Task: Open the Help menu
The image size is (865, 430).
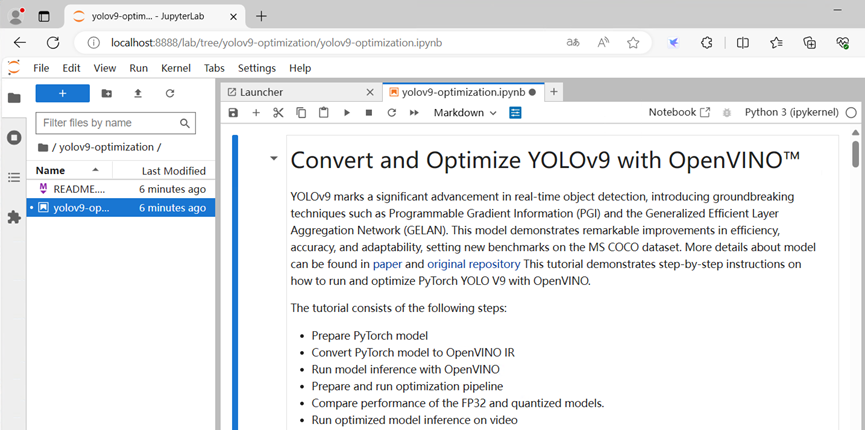Action: click(300, 68)
